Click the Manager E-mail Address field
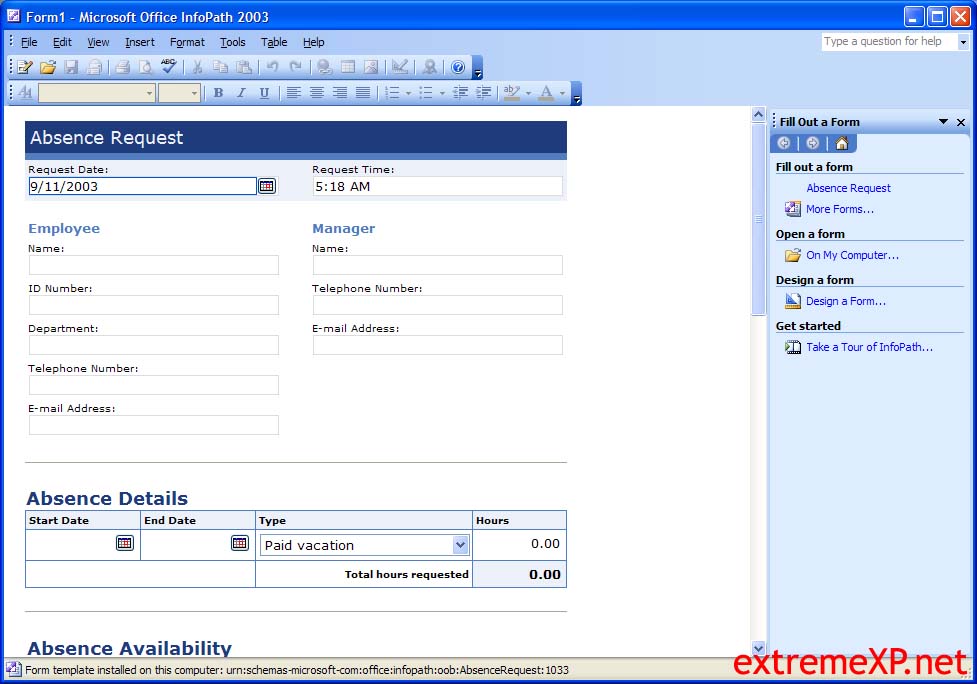Viewport: 977px width, 684px height. [438, 345]
